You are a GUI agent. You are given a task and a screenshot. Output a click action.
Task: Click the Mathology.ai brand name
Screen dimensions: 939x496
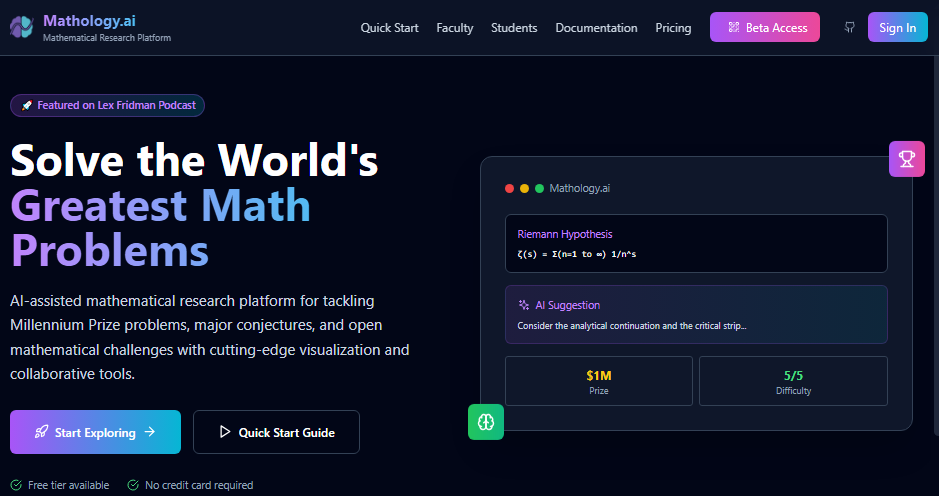click(89, 20)
